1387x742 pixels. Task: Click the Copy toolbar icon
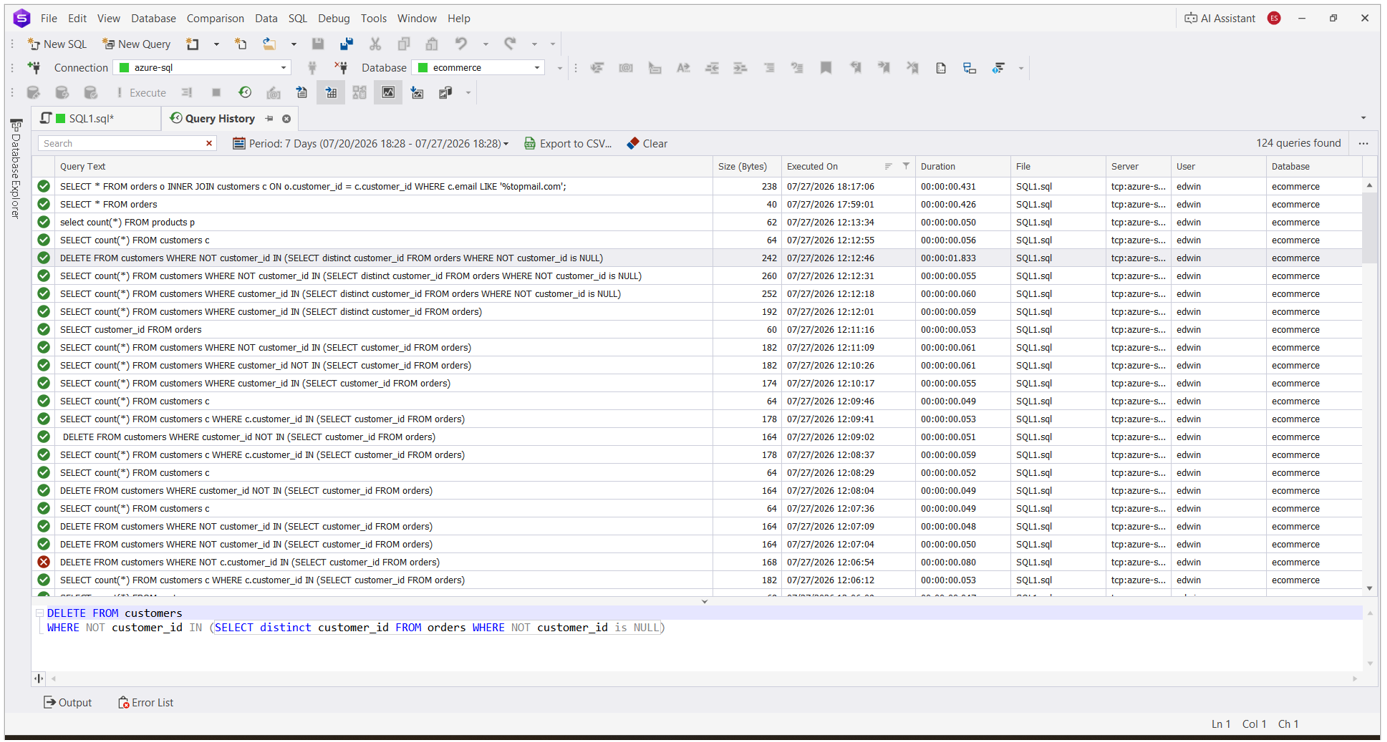[x=404, y=44]
